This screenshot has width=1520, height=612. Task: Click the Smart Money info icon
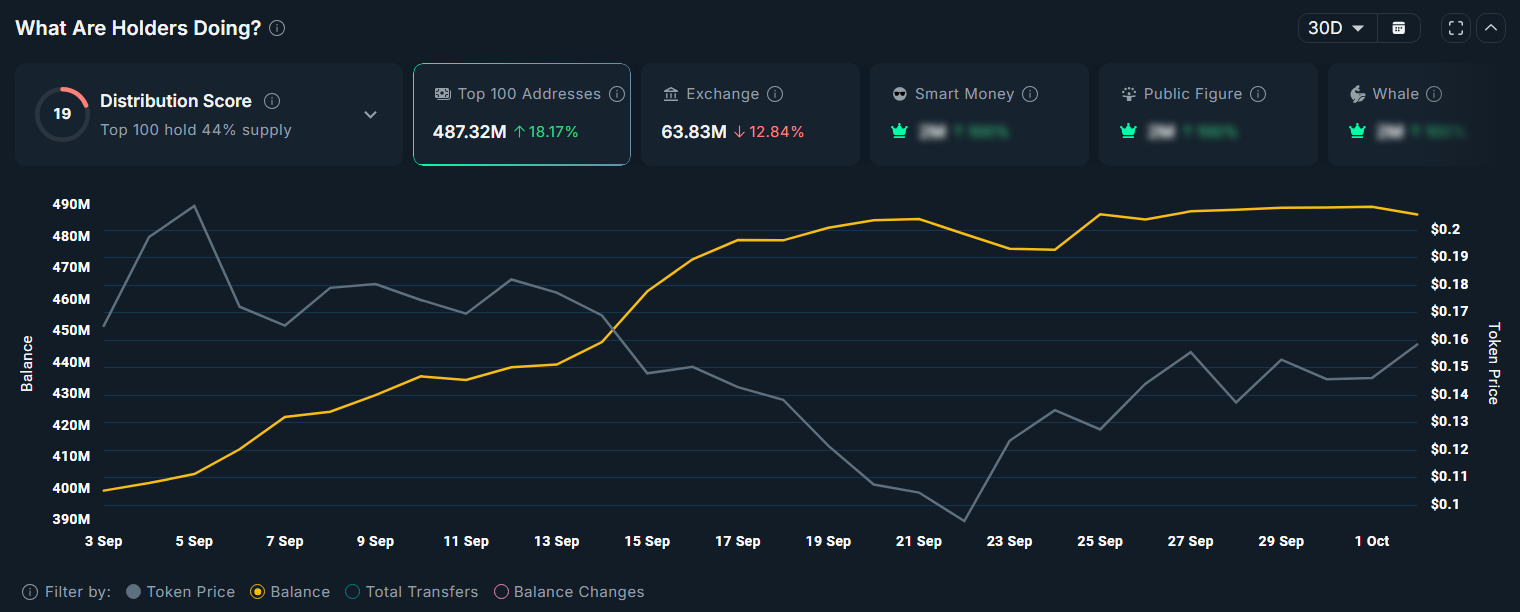click(x=1030, y=93)
